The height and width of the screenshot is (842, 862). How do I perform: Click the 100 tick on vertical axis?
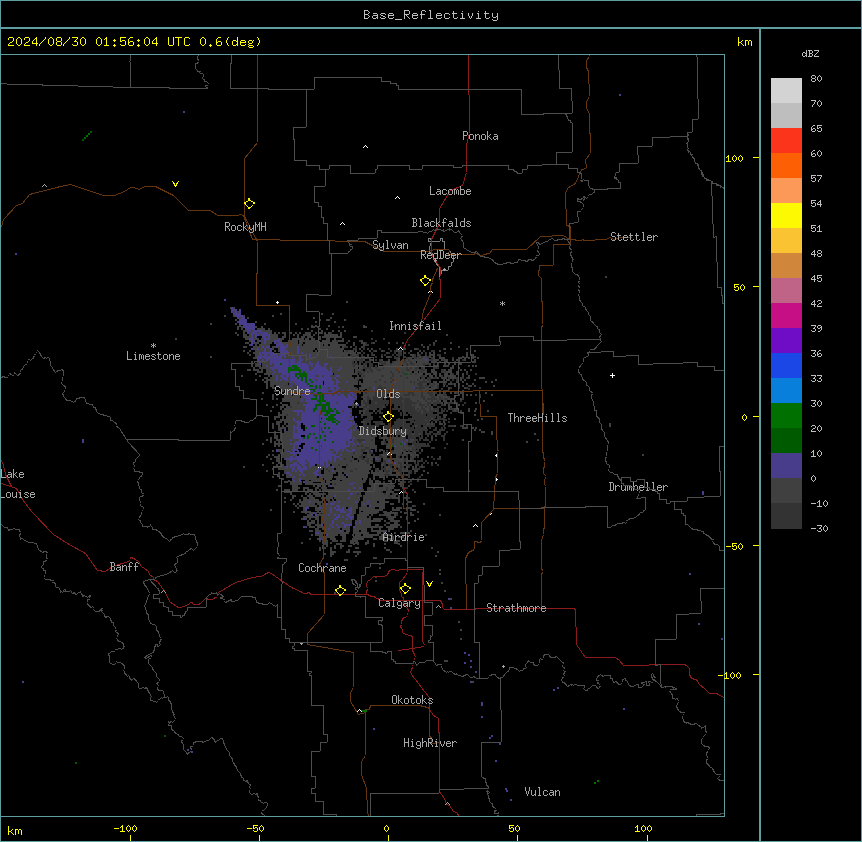pos(734,158)
